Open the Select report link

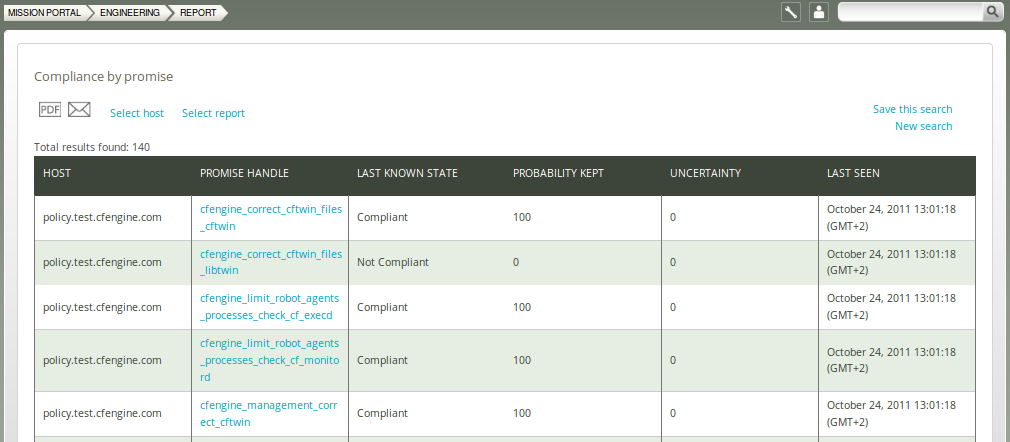coord(213,113)
